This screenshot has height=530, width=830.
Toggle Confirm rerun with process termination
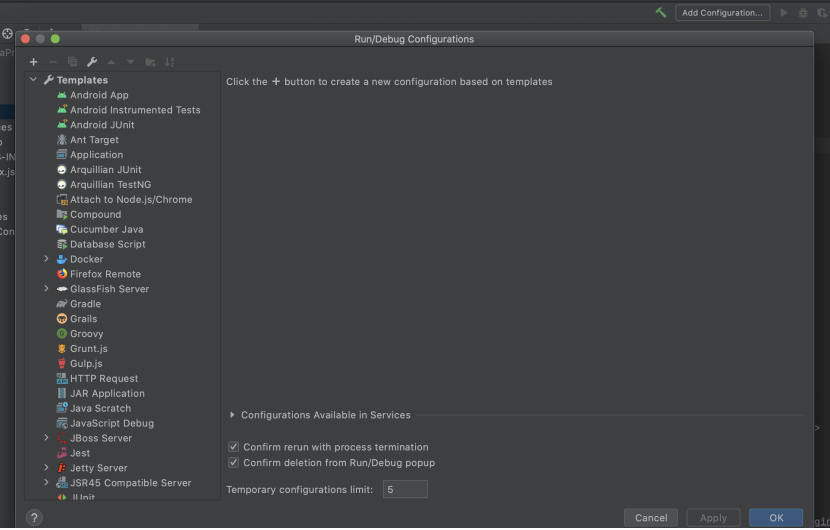click(x=233, y=447)
